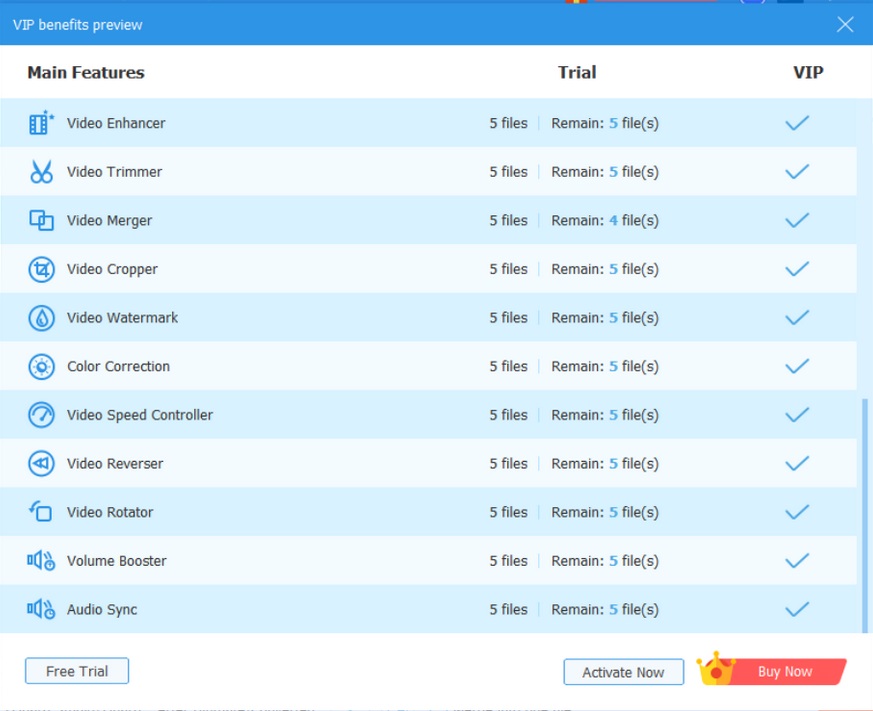Click the VIP column header
This screenshot has width=873, height=711.
(x=808, y=72)
